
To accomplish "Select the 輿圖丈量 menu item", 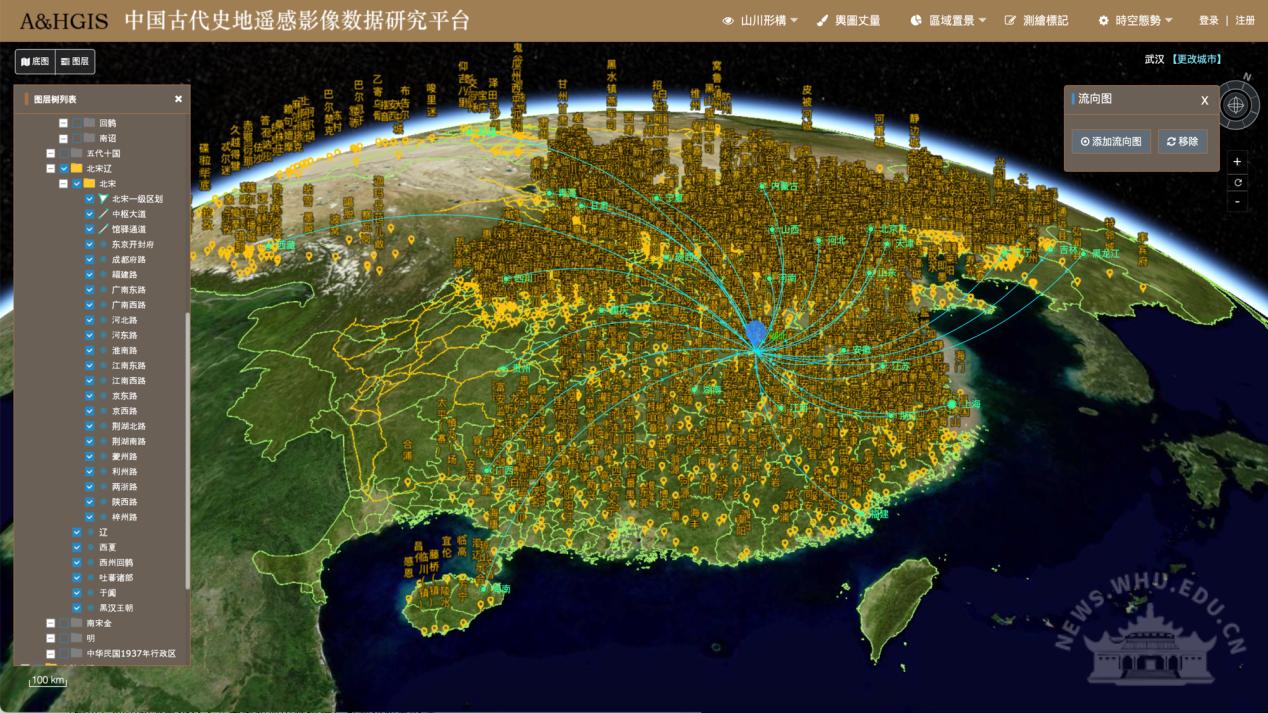I will [x=849, y=20].
